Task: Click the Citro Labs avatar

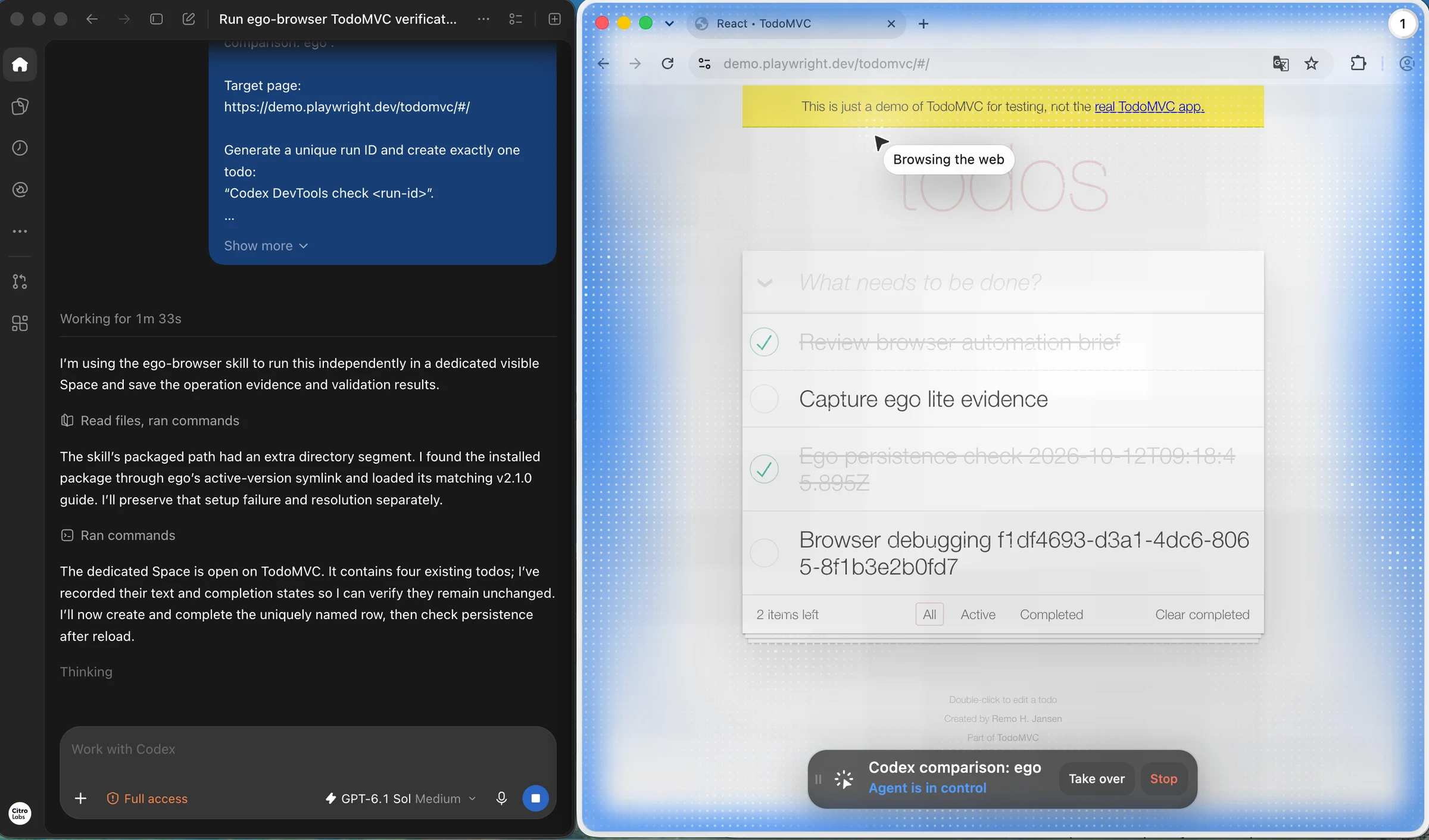Action: coord(20,813)
